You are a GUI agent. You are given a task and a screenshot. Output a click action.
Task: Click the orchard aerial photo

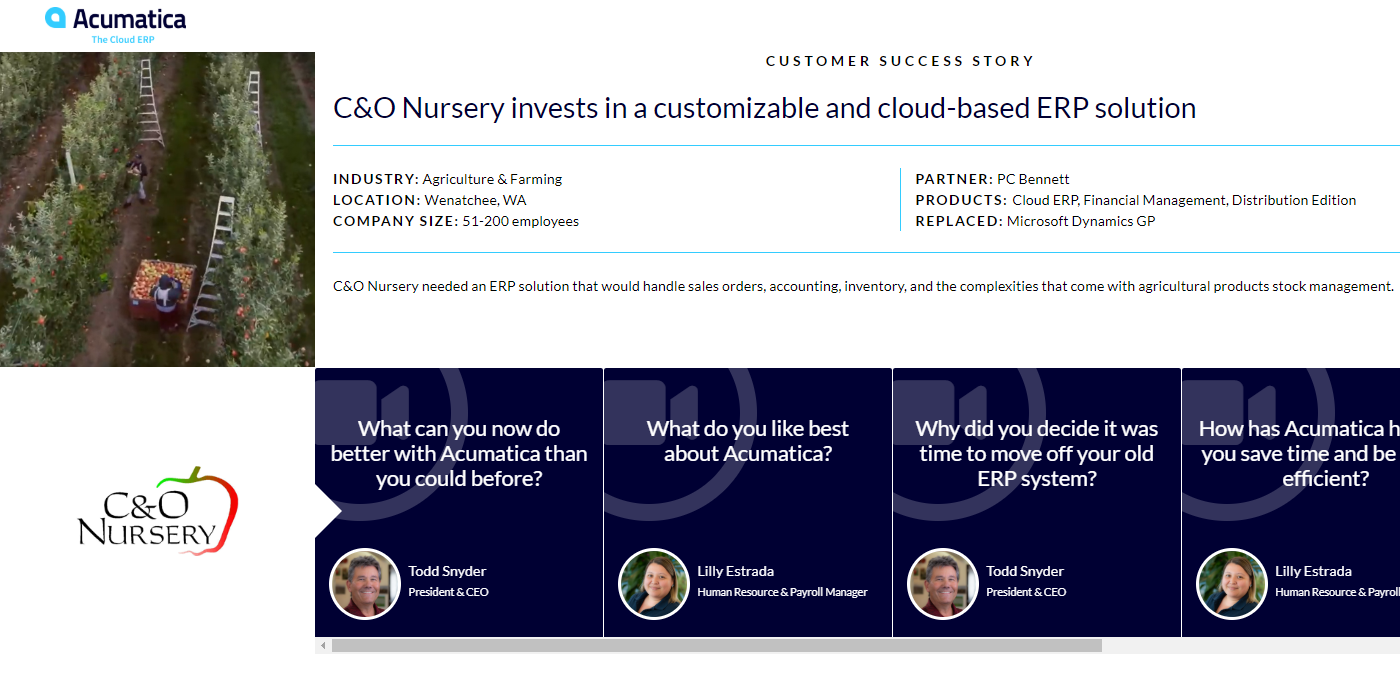[157, 209]
